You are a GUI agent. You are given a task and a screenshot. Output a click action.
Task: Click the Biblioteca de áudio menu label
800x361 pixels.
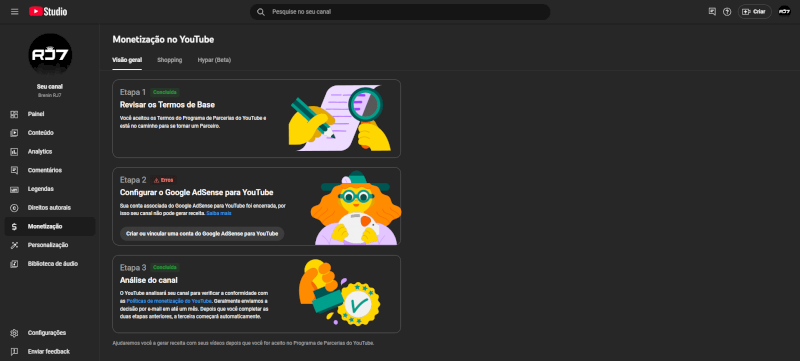(53, 264)
